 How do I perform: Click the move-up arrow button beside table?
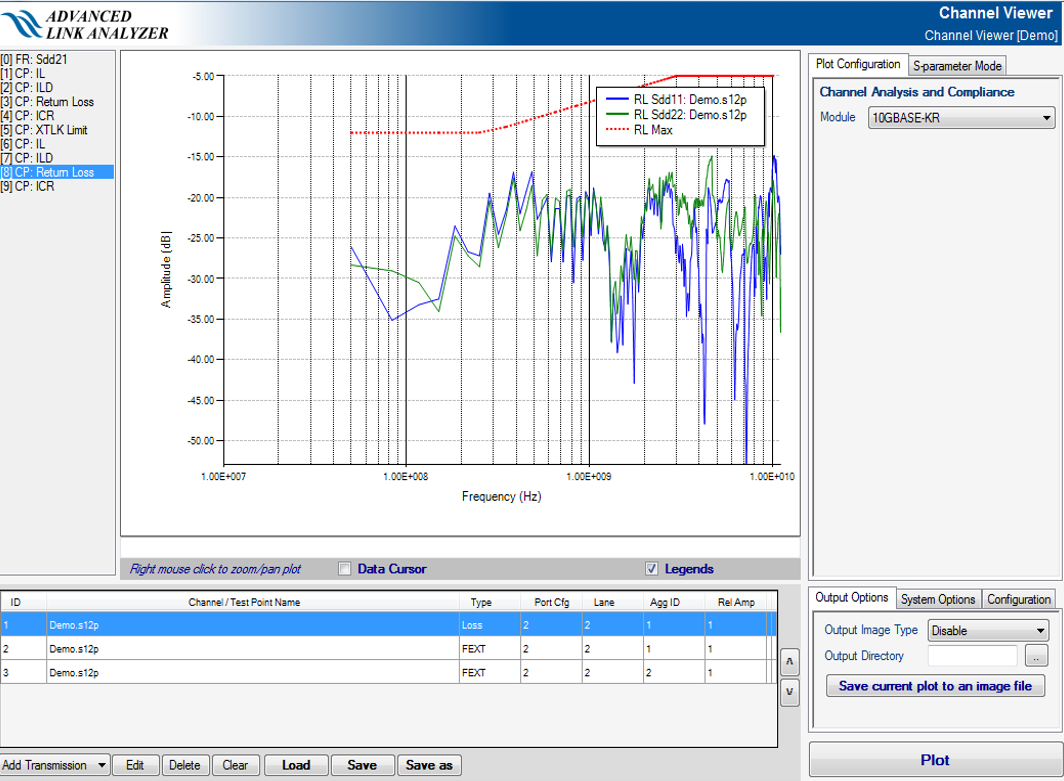(x=789, y=661)
